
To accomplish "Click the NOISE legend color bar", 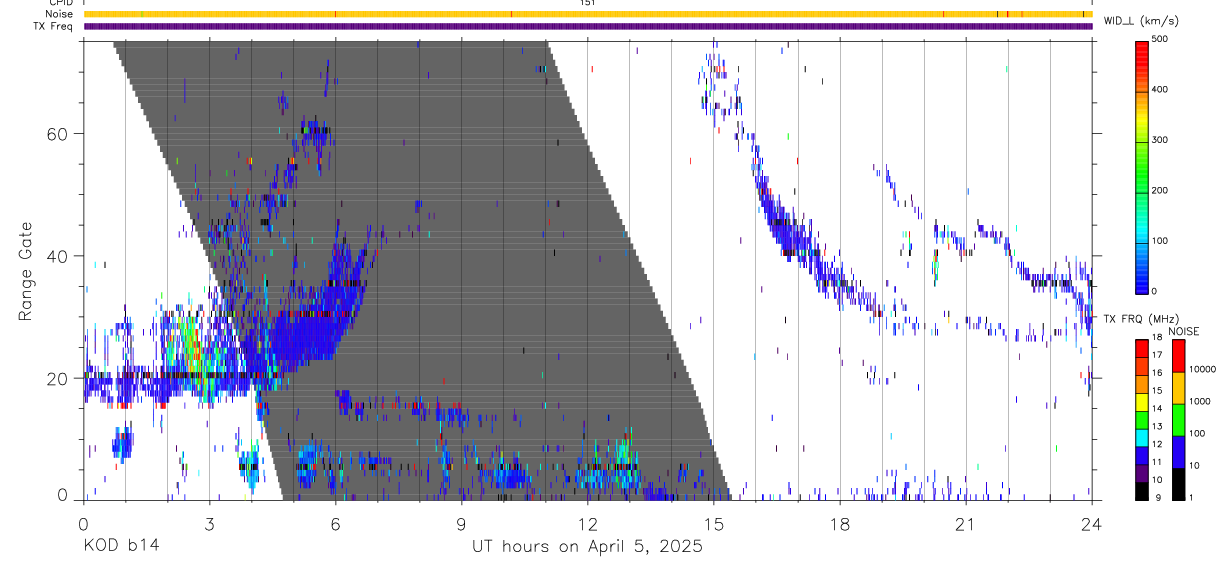I will tap(1178, 418).
